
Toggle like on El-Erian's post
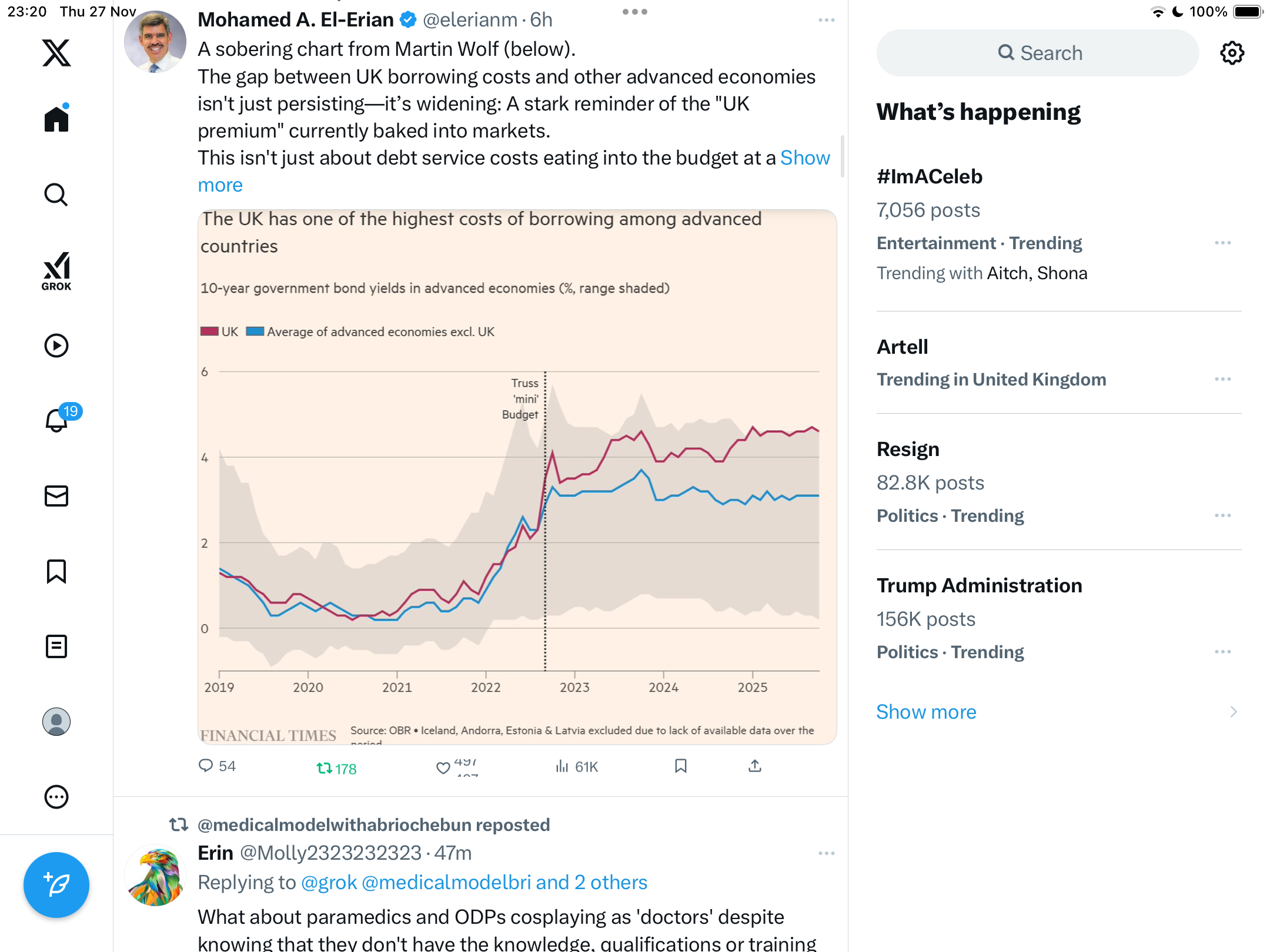pyautogui.click(x=443, y=767)
